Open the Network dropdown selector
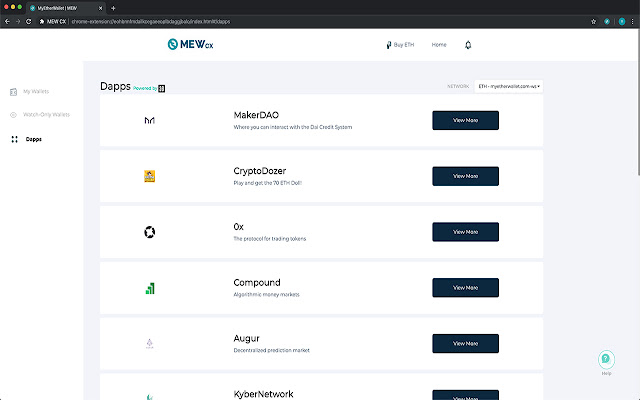Screen dimensions: 640x400 coord(509,87)
